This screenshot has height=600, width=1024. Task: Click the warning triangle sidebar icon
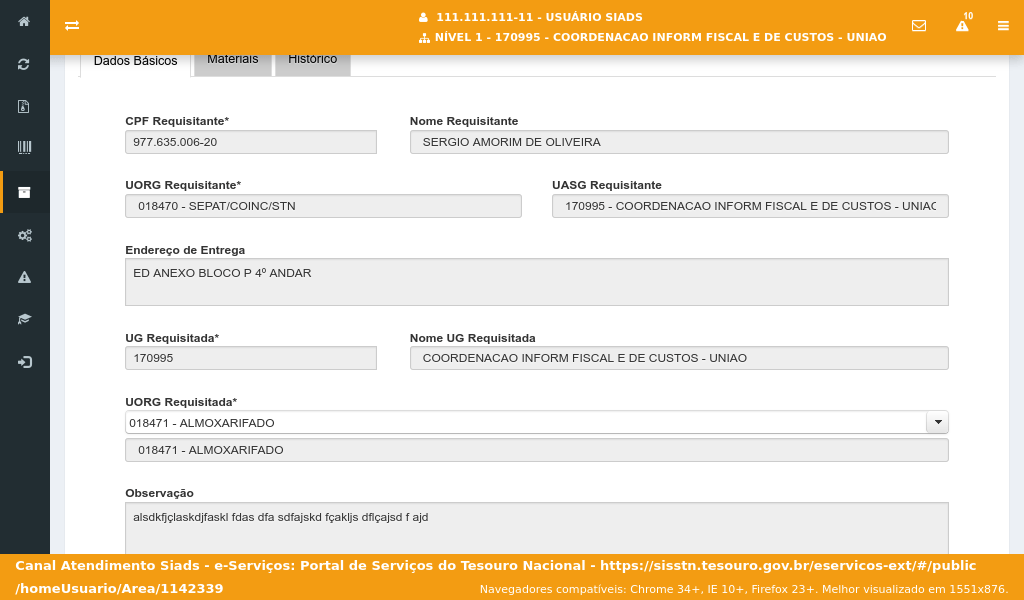24,277
